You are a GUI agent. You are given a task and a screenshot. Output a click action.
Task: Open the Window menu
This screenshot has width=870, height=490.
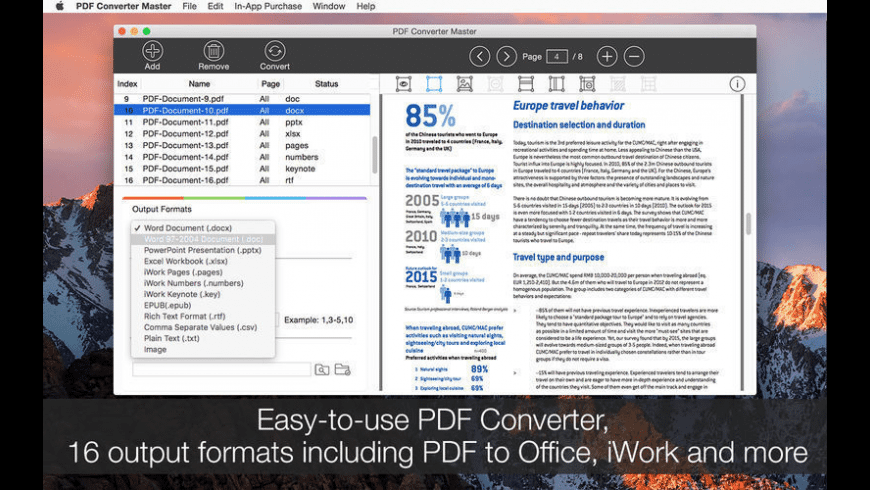pyautogui.click(x=328, y=6)
